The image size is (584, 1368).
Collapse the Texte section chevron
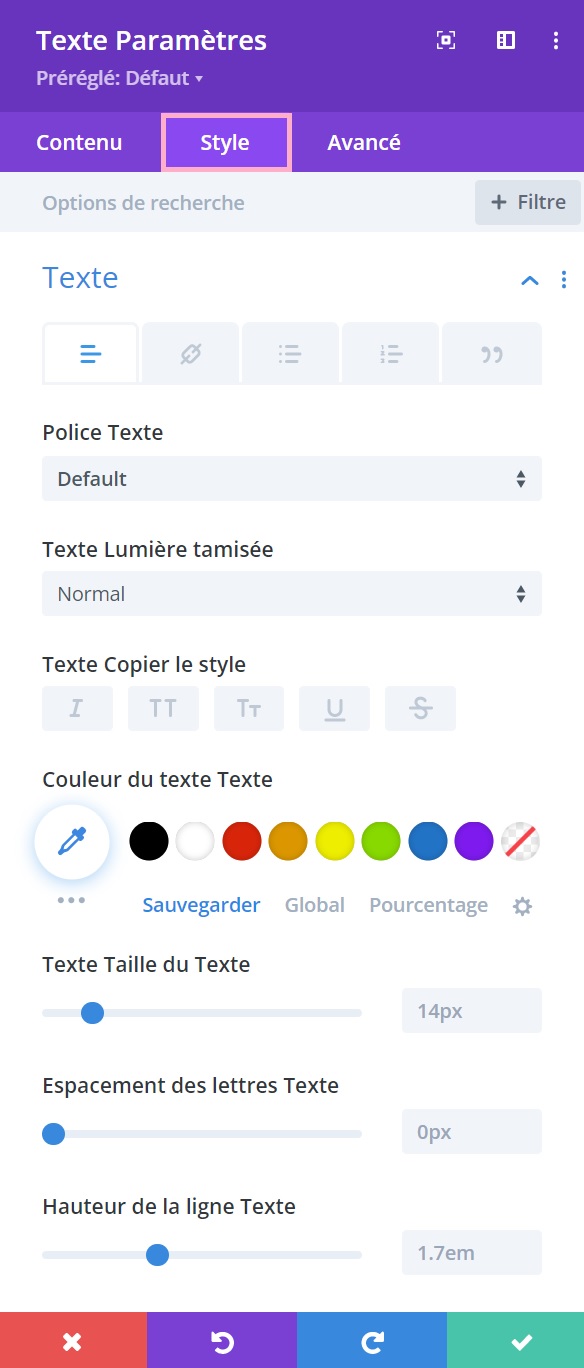[x=530, y=280]
